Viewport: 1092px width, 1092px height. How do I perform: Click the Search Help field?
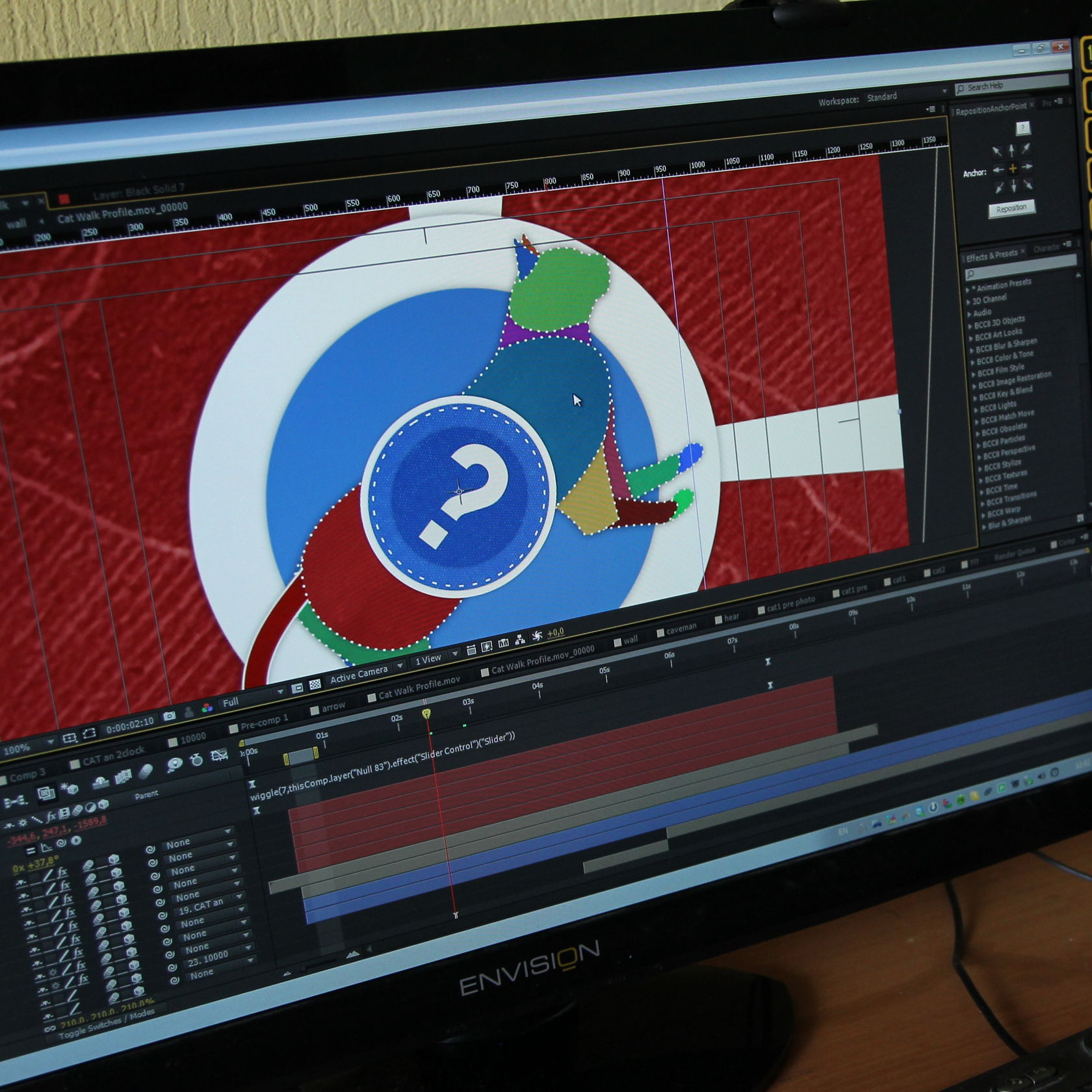1011,84
